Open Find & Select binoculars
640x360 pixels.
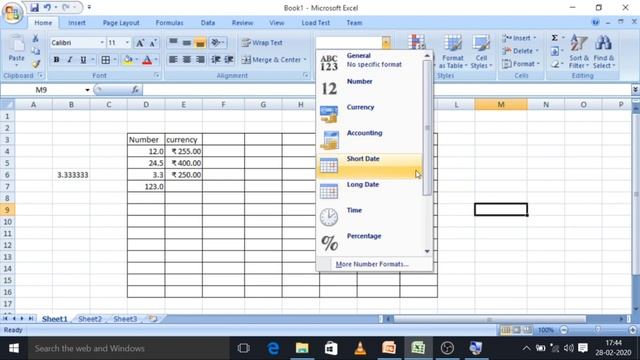(x=603, y=51)
